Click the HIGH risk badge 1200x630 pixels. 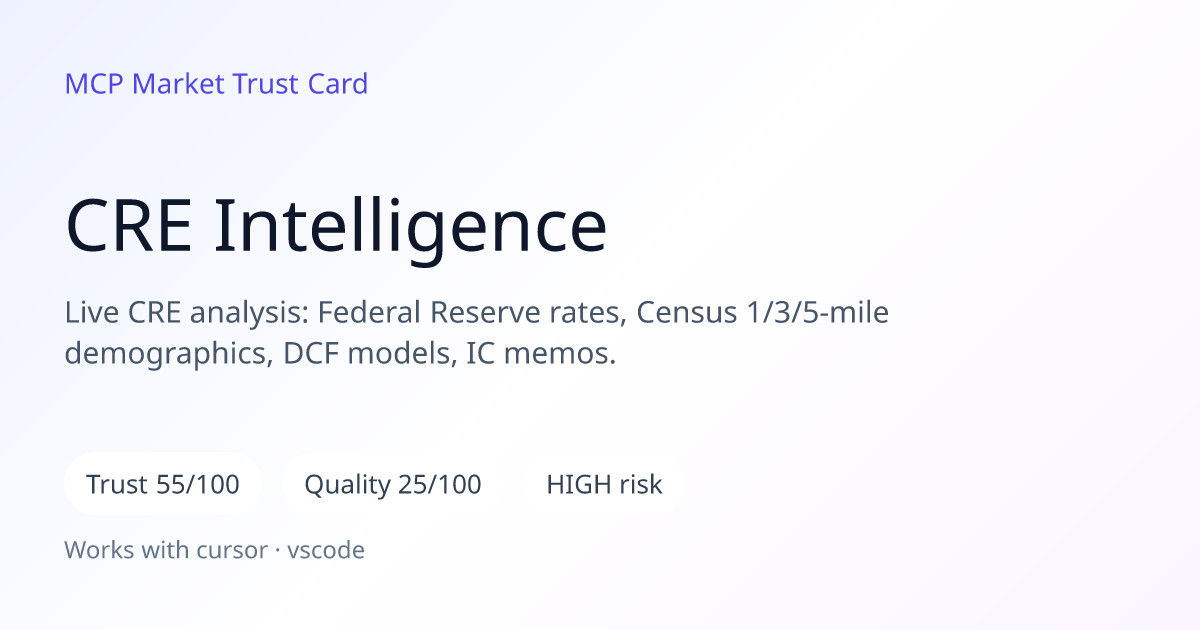coord(604,485)
